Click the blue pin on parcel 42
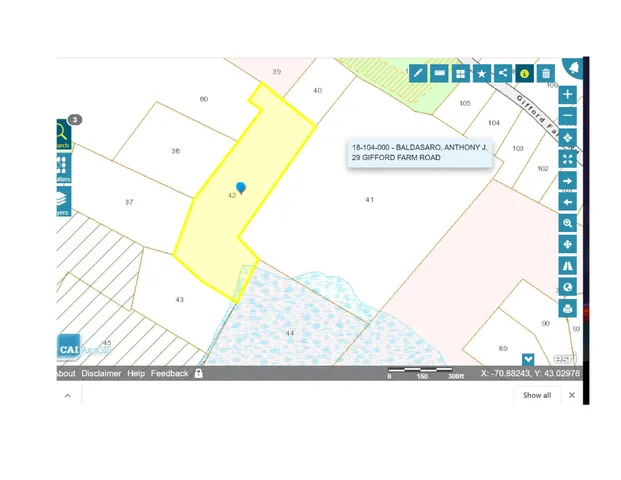This screenshot has height=480, width=621. 240,187
